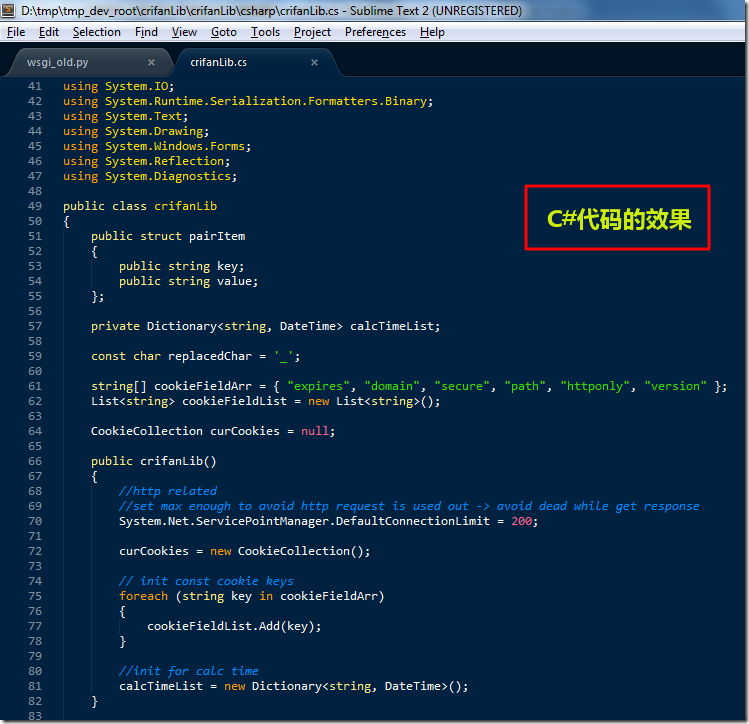749x724 pixels.
Task: Click 'public struct pairItem' declaration
Action: (x=168, y=236)
